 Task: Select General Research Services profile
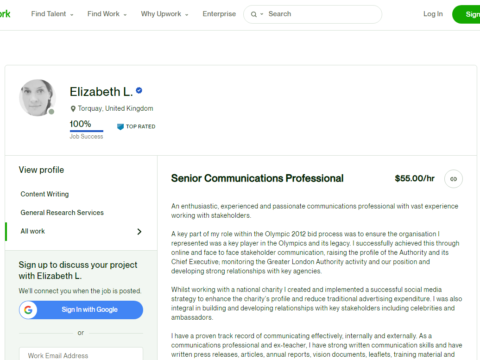click(62, 213)
